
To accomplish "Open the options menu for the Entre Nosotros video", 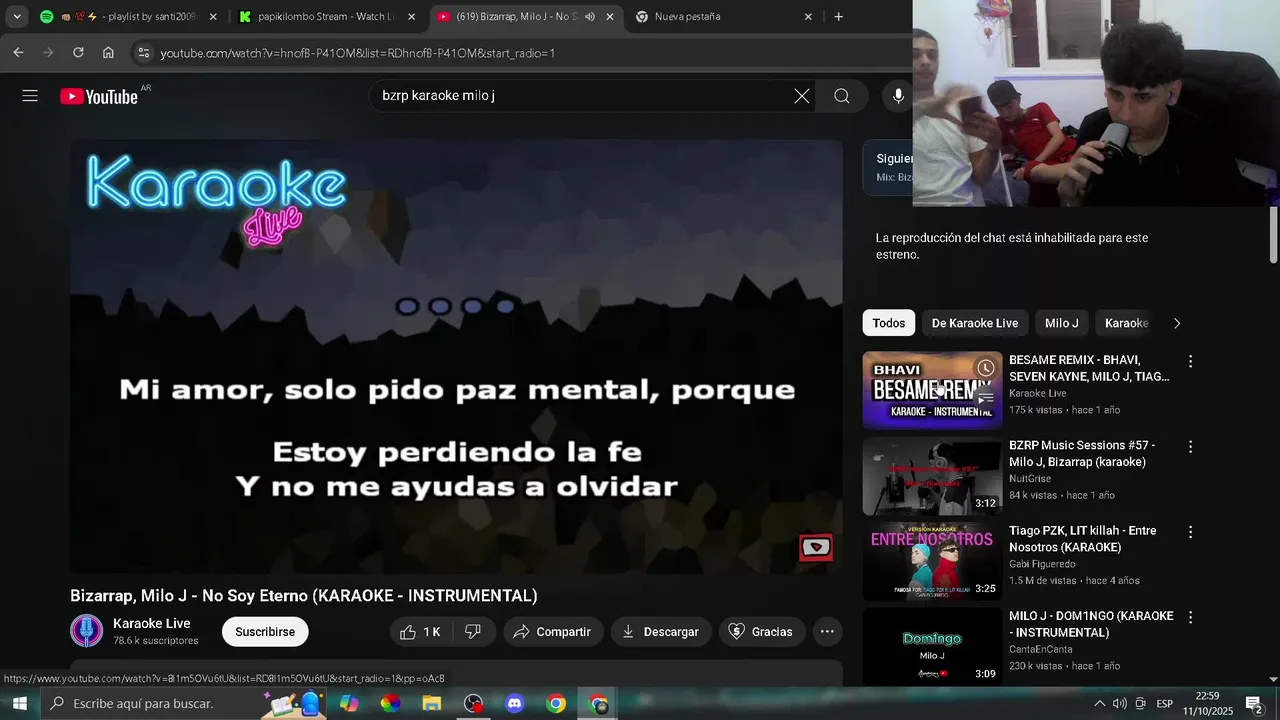I will [1190, 532].
